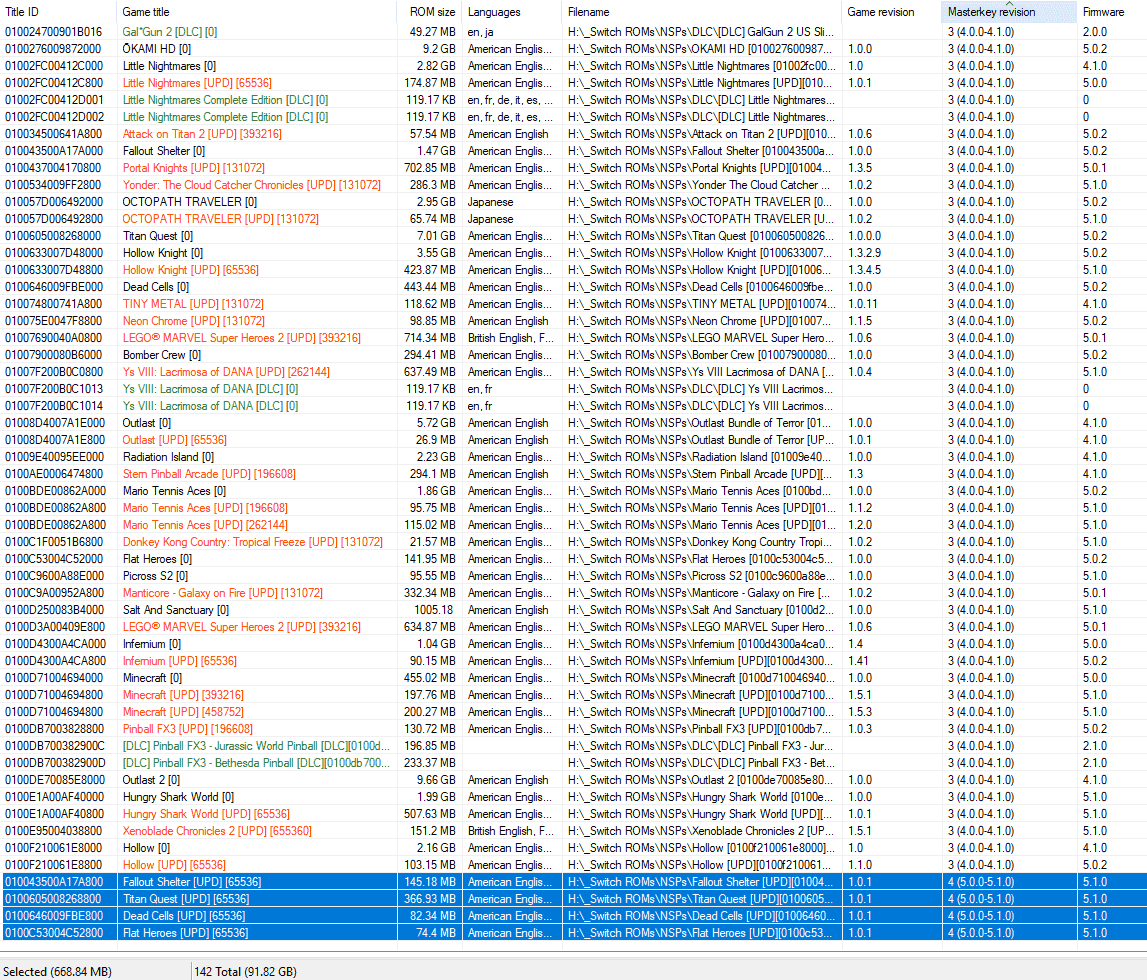Select Pinball FX3 [UPD] [196608]

coord(187,729)
